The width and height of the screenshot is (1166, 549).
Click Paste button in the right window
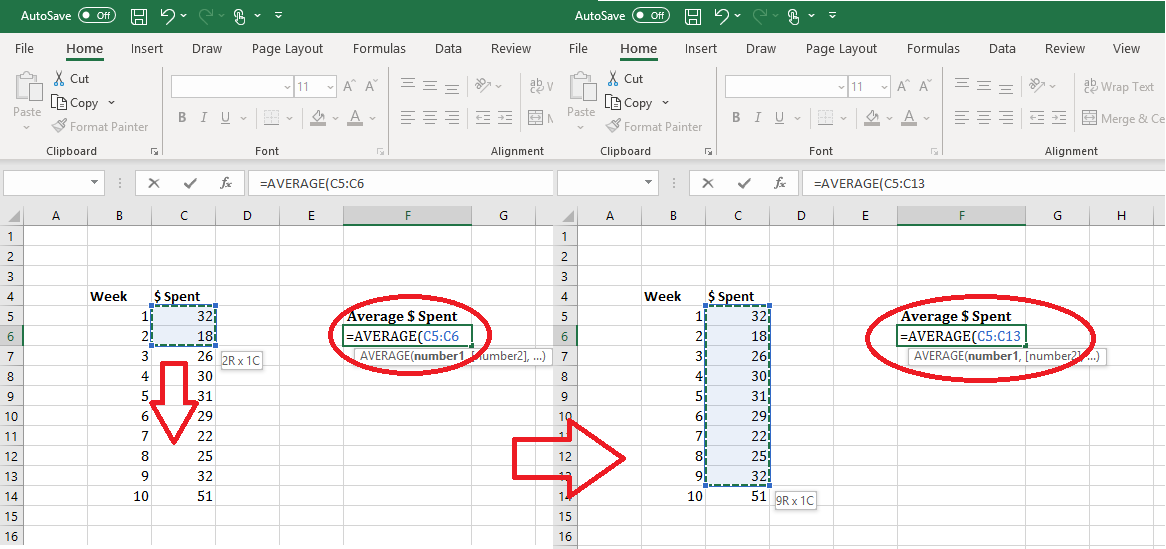click(581, 98)
